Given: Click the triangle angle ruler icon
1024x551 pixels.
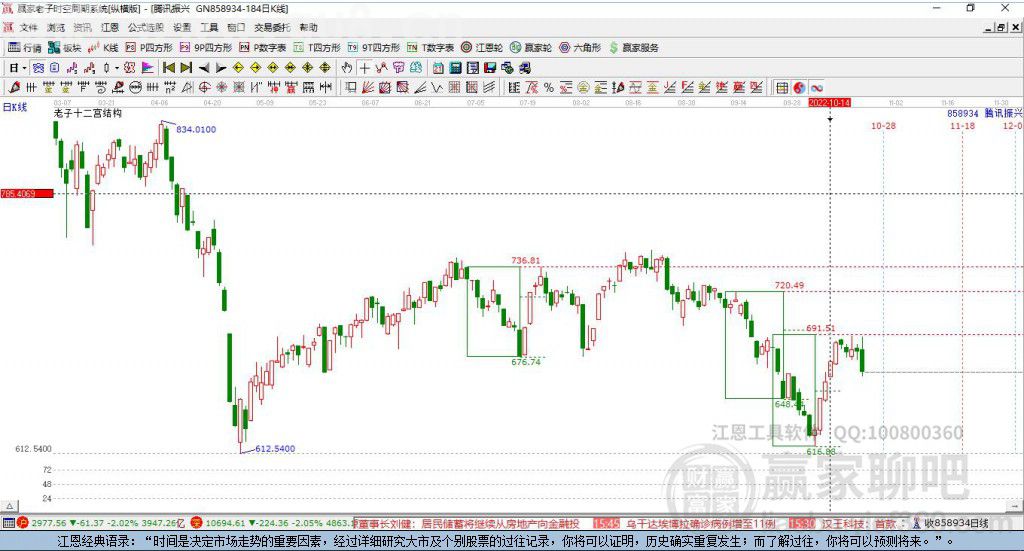Looking at the screenshot, I should coord(187,87).
